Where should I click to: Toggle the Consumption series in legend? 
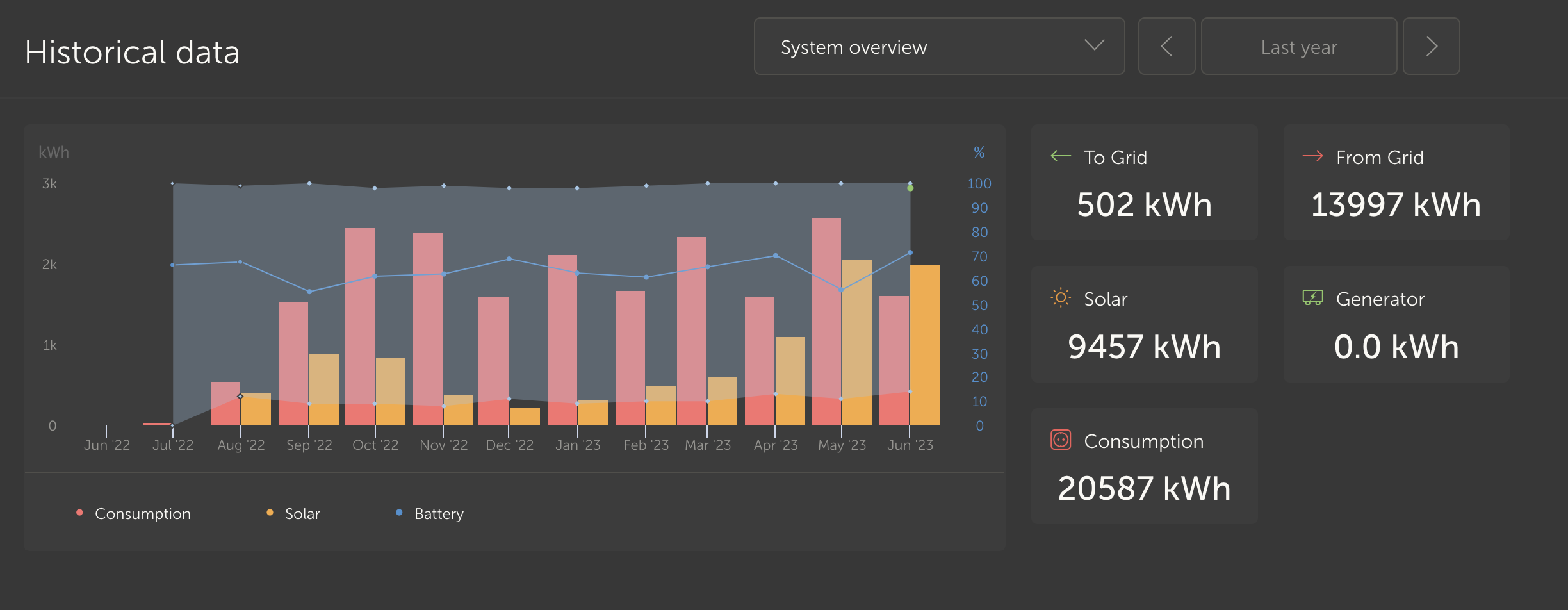pos(134,514)
